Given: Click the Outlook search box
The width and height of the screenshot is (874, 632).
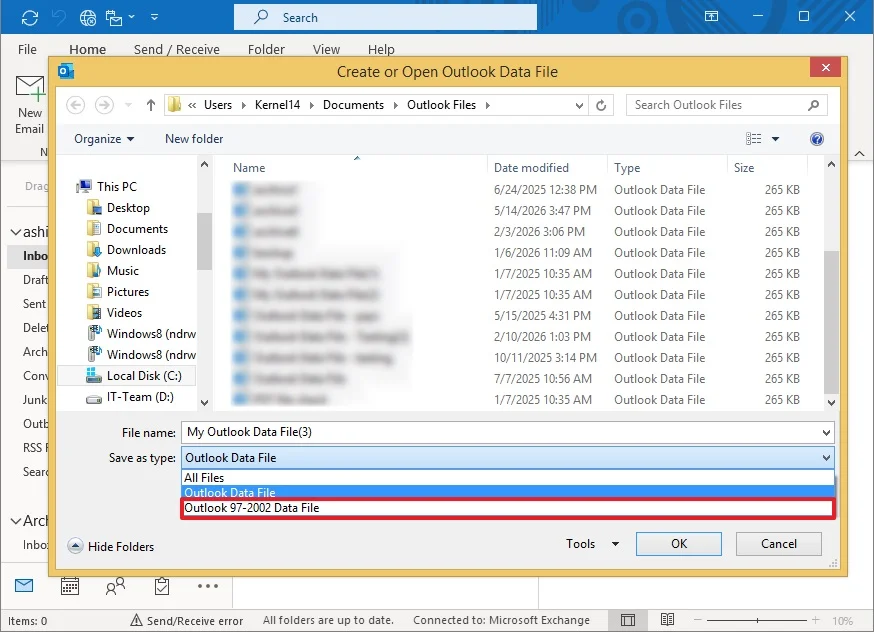Looking at the screenshot, I should [x=385, y=17].
